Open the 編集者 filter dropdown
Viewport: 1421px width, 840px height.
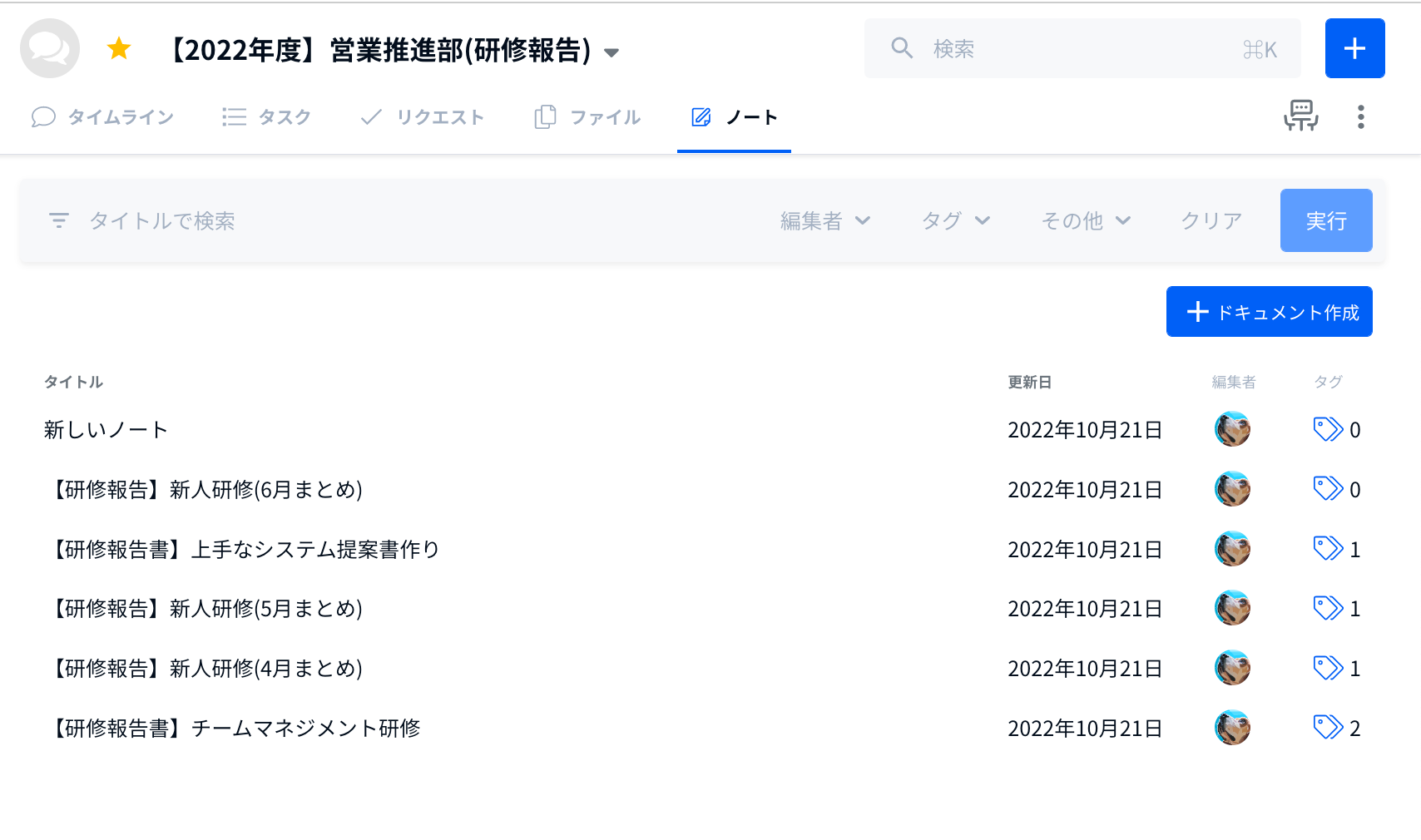click(824, 220)
